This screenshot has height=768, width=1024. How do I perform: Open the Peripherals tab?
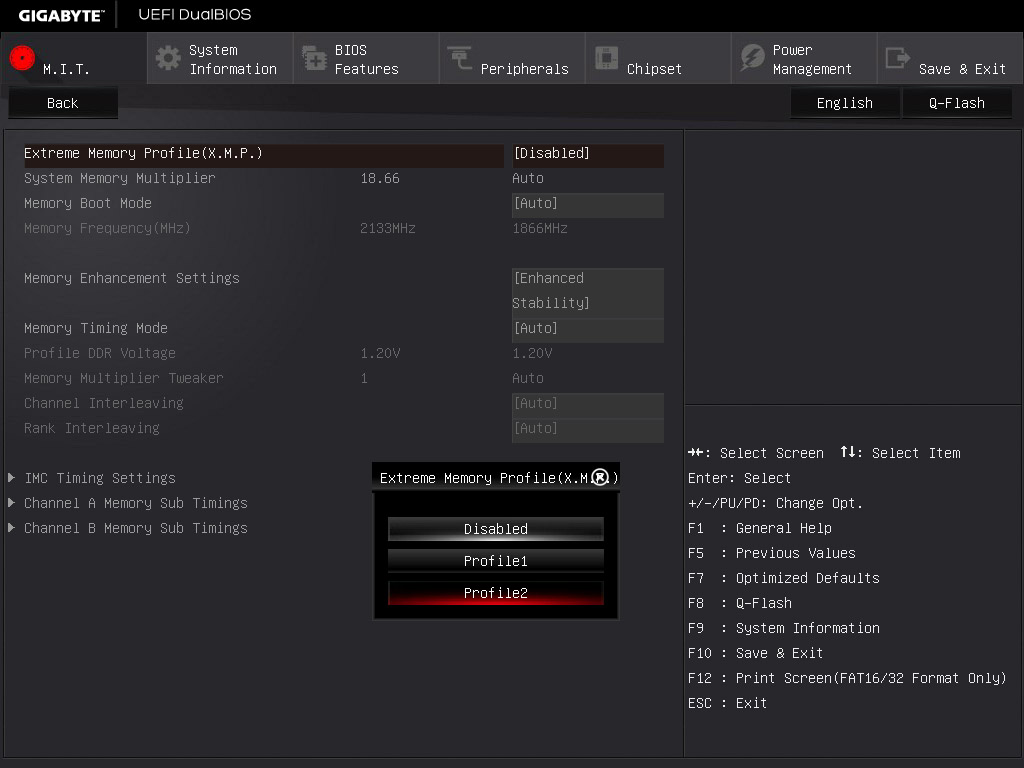click(512, 59)
